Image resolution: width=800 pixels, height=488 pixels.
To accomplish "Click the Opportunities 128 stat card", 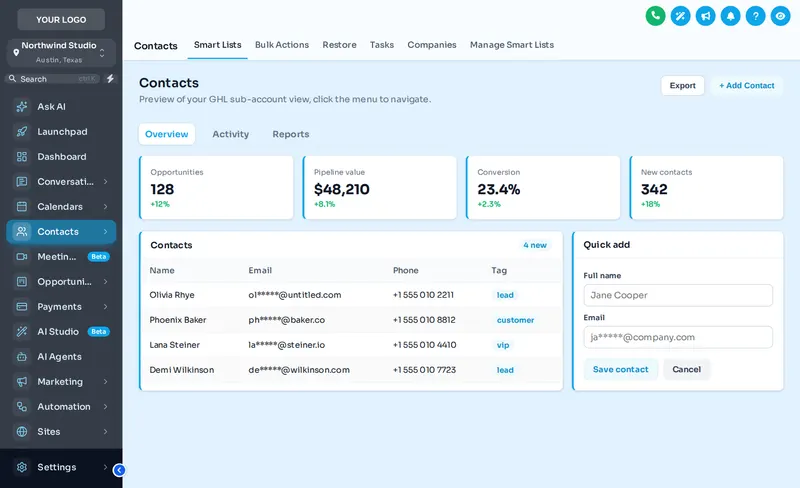I will [216, 188].
